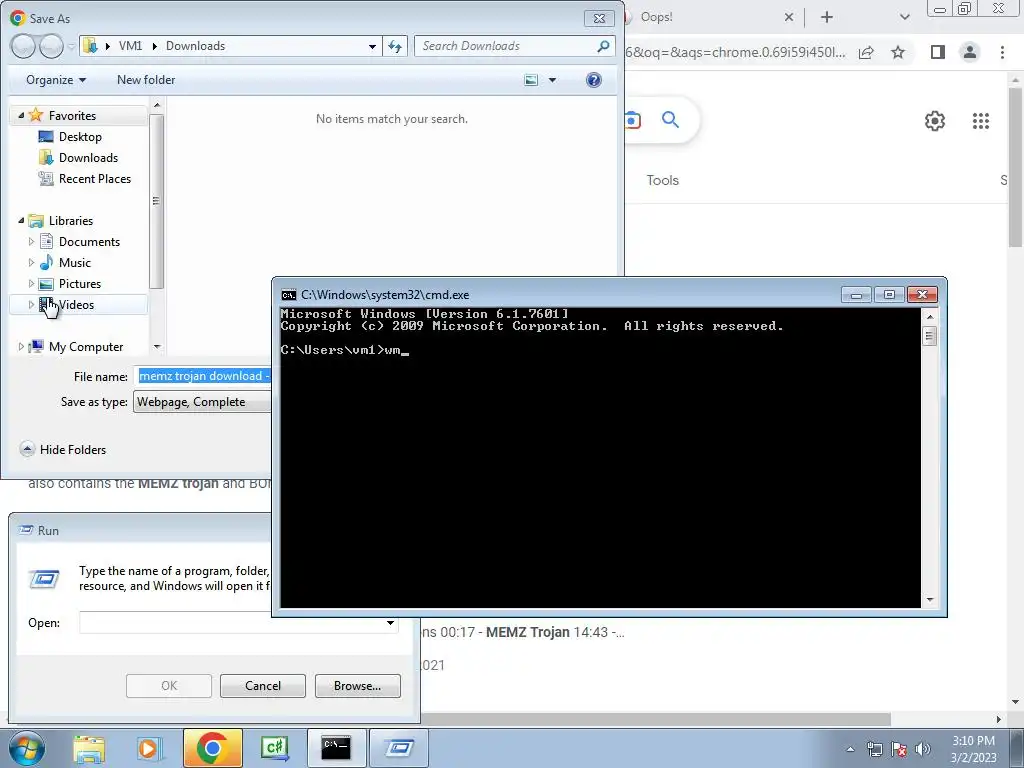Open Windows Media Player from taskbar

coord(148,748)
